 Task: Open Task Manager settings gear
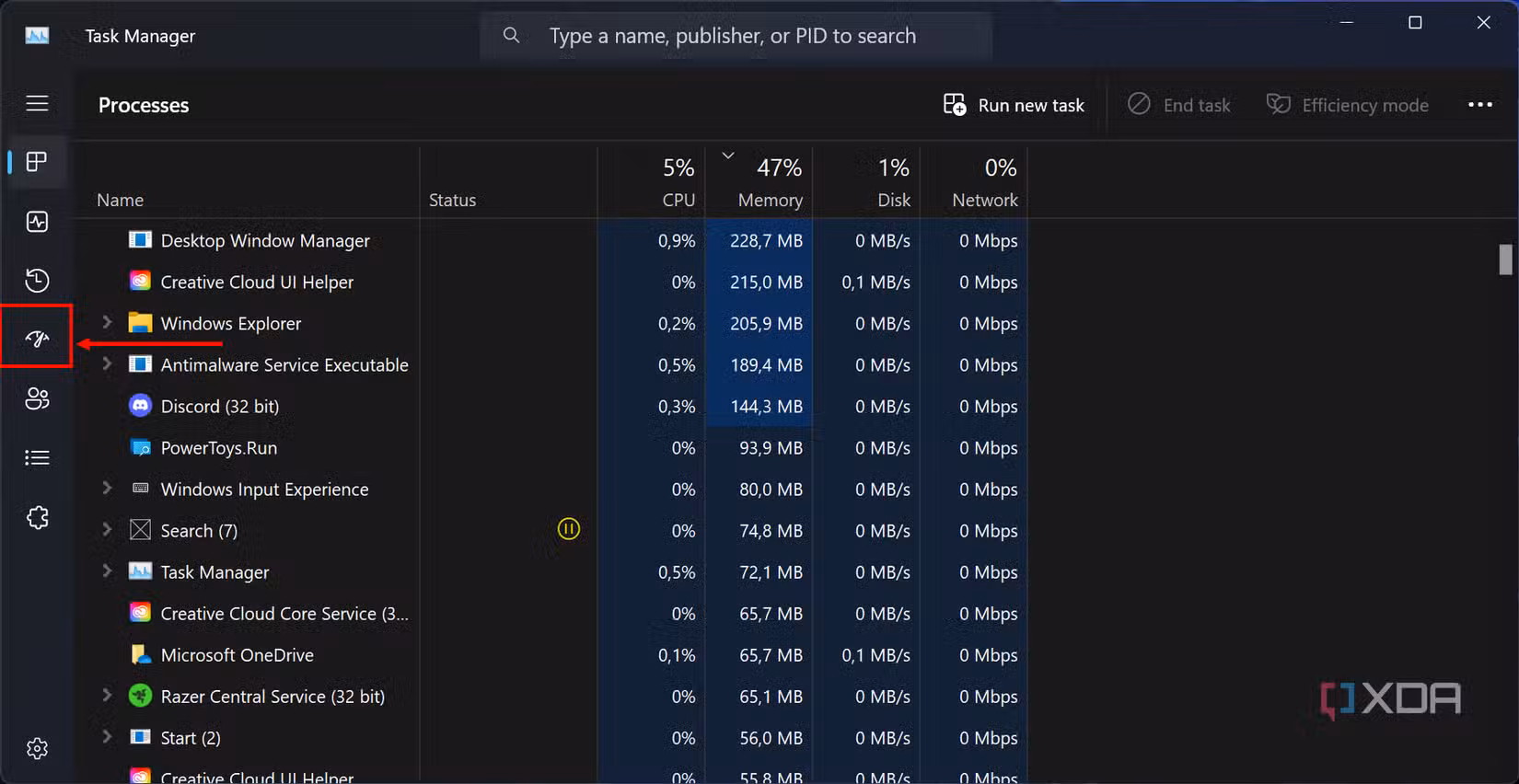37,749
